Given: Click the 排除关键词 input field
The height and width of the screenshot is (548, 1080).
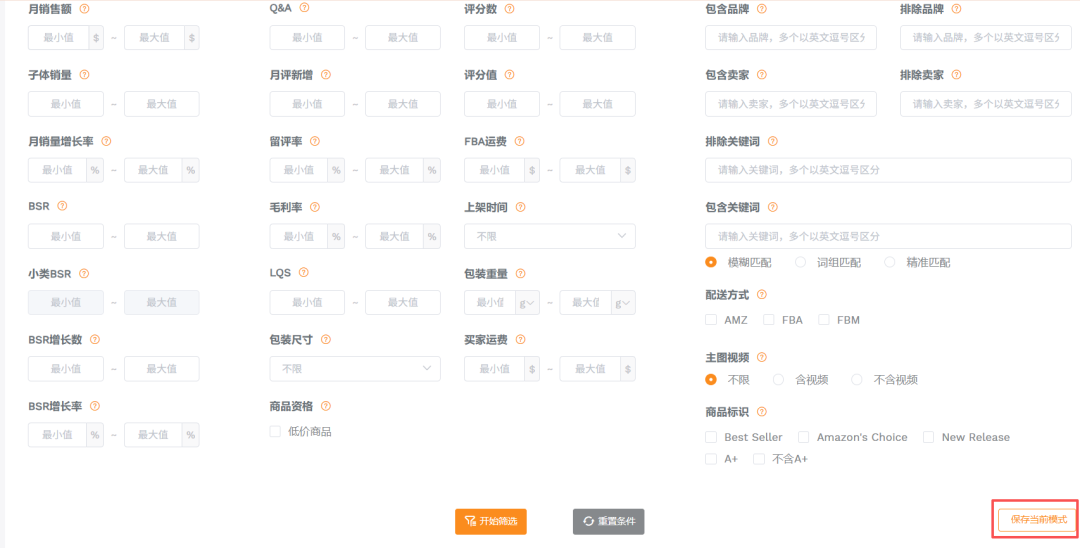Looking at the screenshot, I should click(x=889, y=170).
